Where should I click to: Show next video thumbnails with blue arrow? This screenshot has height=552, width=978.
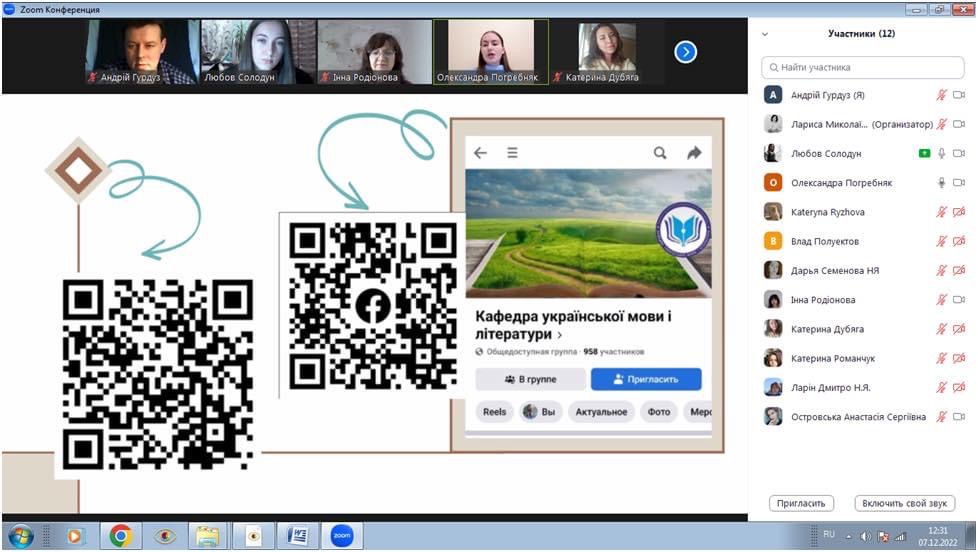[685, 52]
